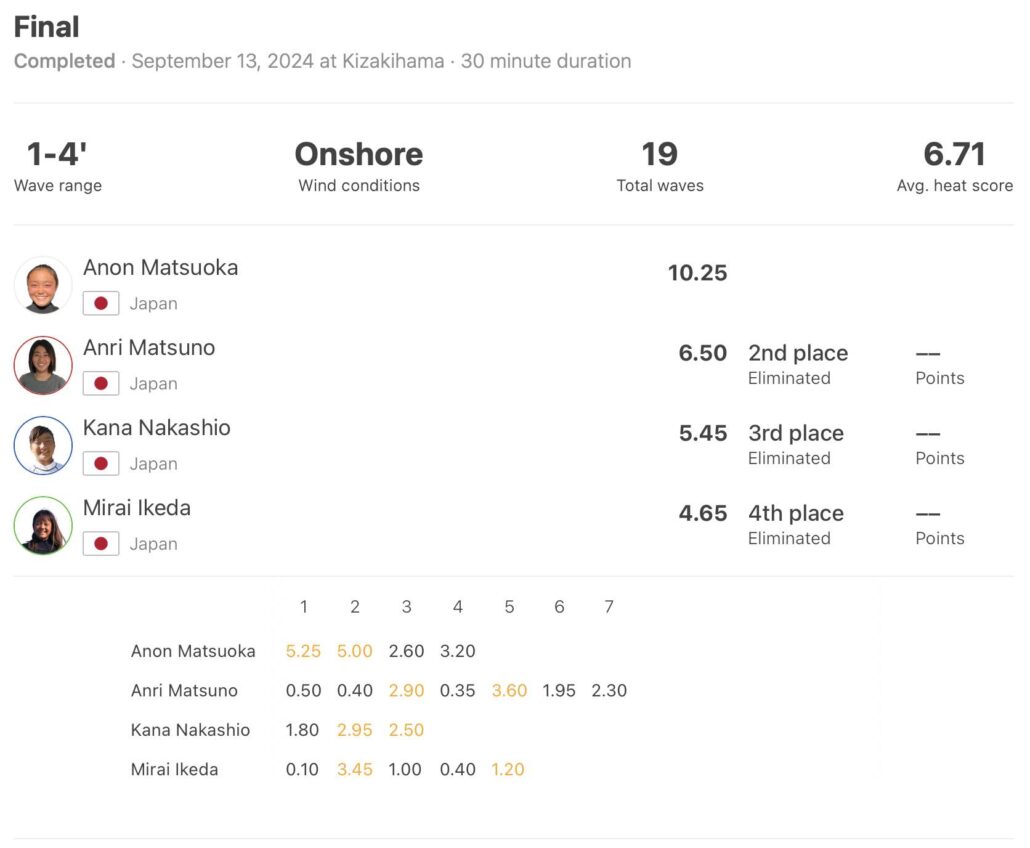1030x848 pixels.
Task: Click Japan flag icon under Kana Nakashio
Action: click(x=101, y=464)
